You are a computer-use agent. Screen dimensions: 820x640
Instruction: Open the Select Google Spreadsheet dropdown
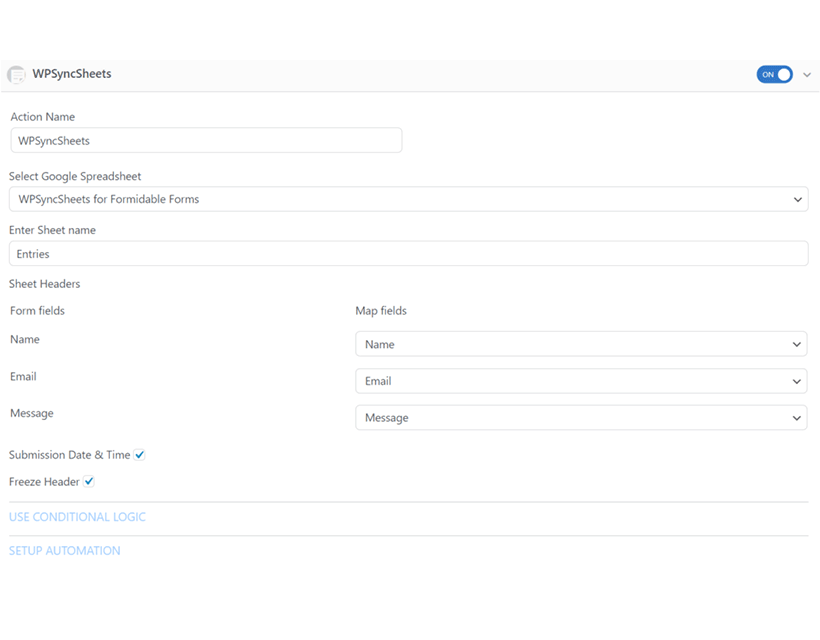point(408,199)
